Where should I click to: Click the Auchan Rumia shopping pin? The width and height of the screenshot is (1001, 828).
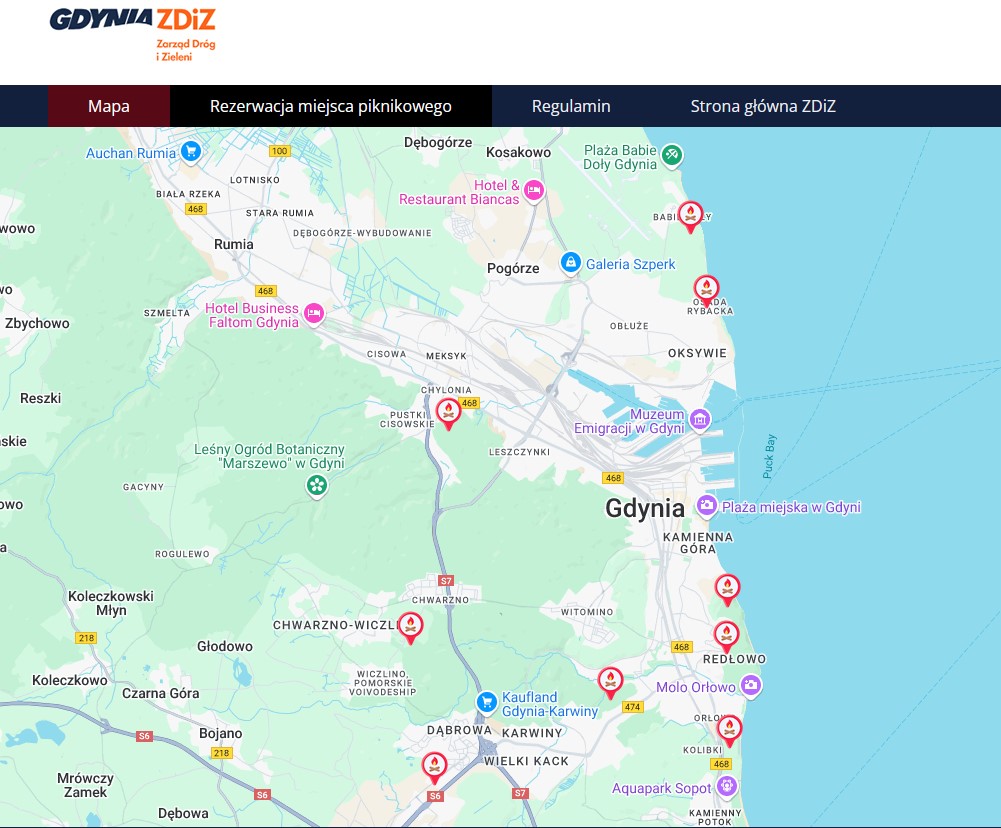191,152
